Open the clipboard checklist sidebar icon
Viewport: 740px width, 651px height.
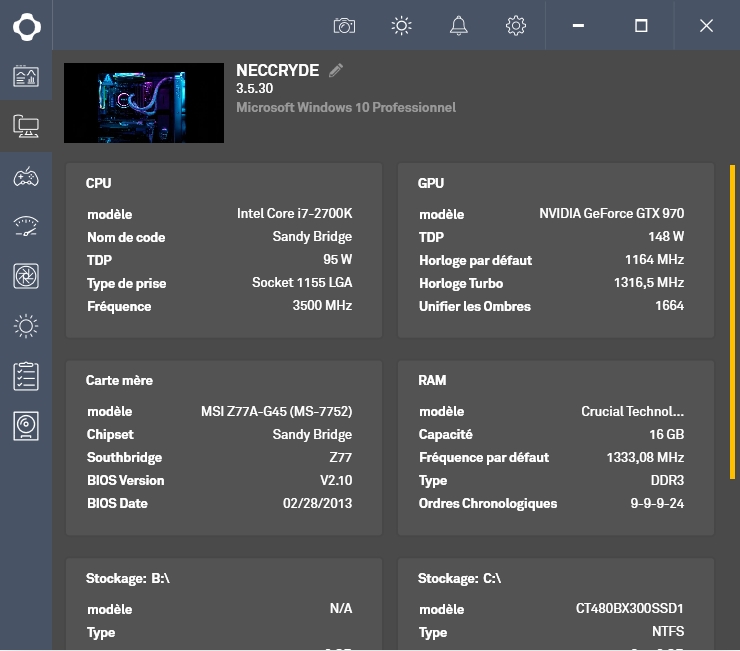(26, 376)
